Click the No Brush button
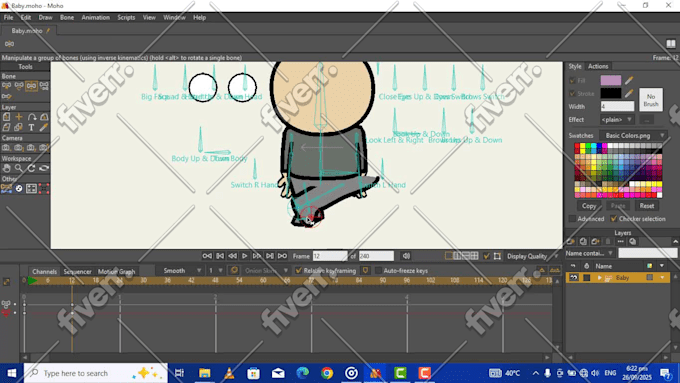Image resolution: width=680 pixels, height=383 pixels. coord(651,100)
